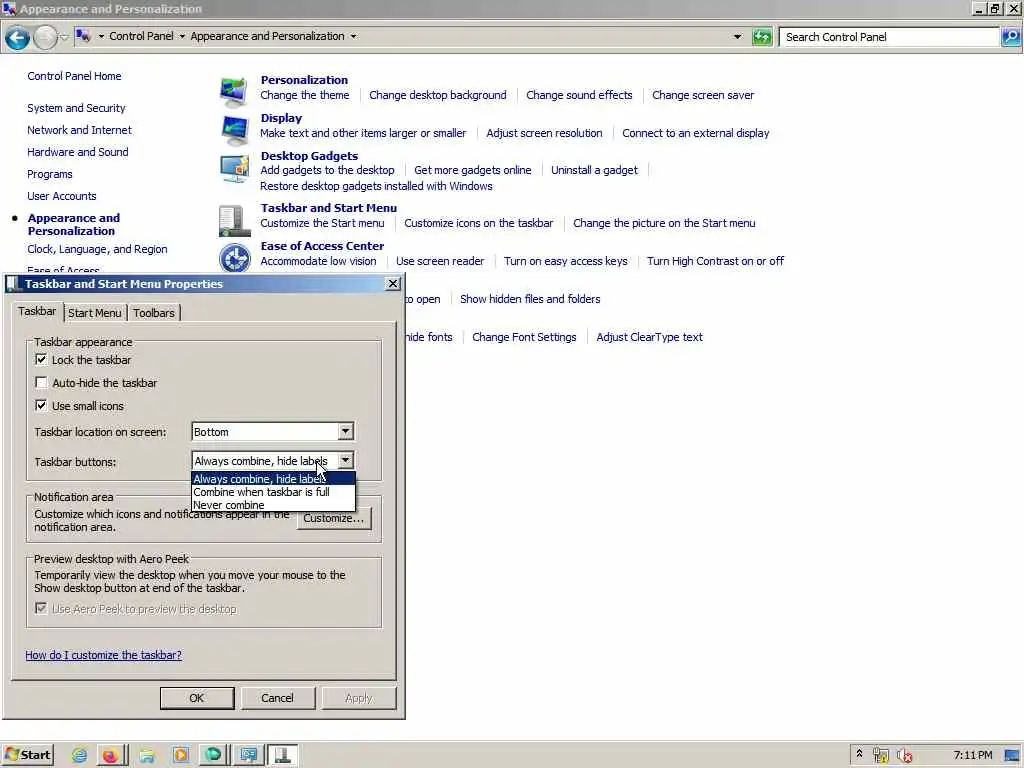Click the network tray icon
Image resolution: width=1024 pixels, height=768 pixels.
click(x=880, y=756)
